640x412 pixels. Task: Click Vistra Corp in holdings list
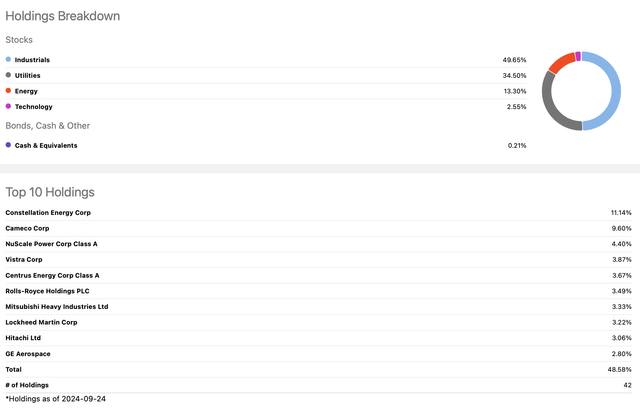point(24,259)
